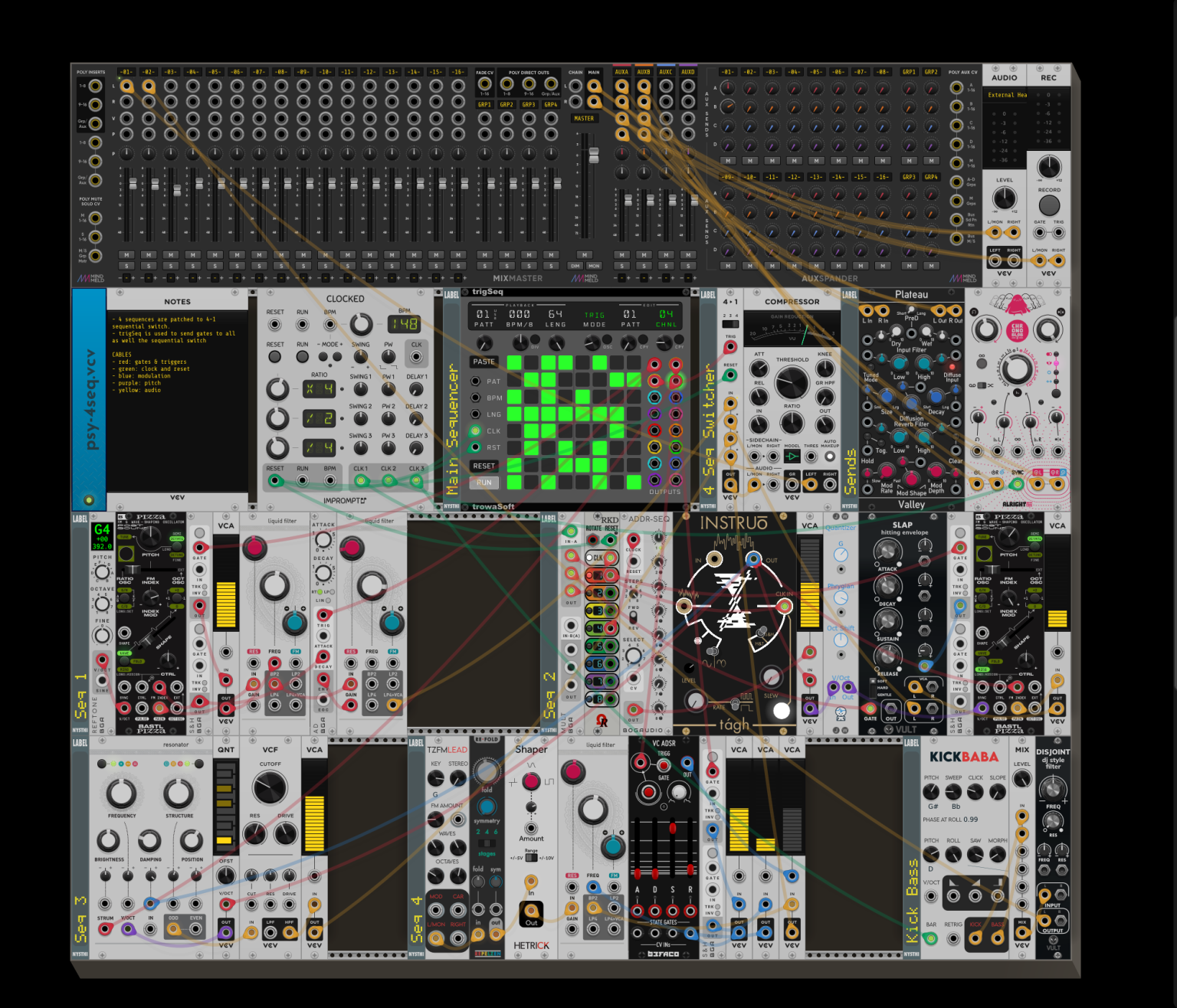The height and width of the screenshot is (1008, 1177).
Task: Click Clocked's CLK 3 output jack
Action: 416,481
